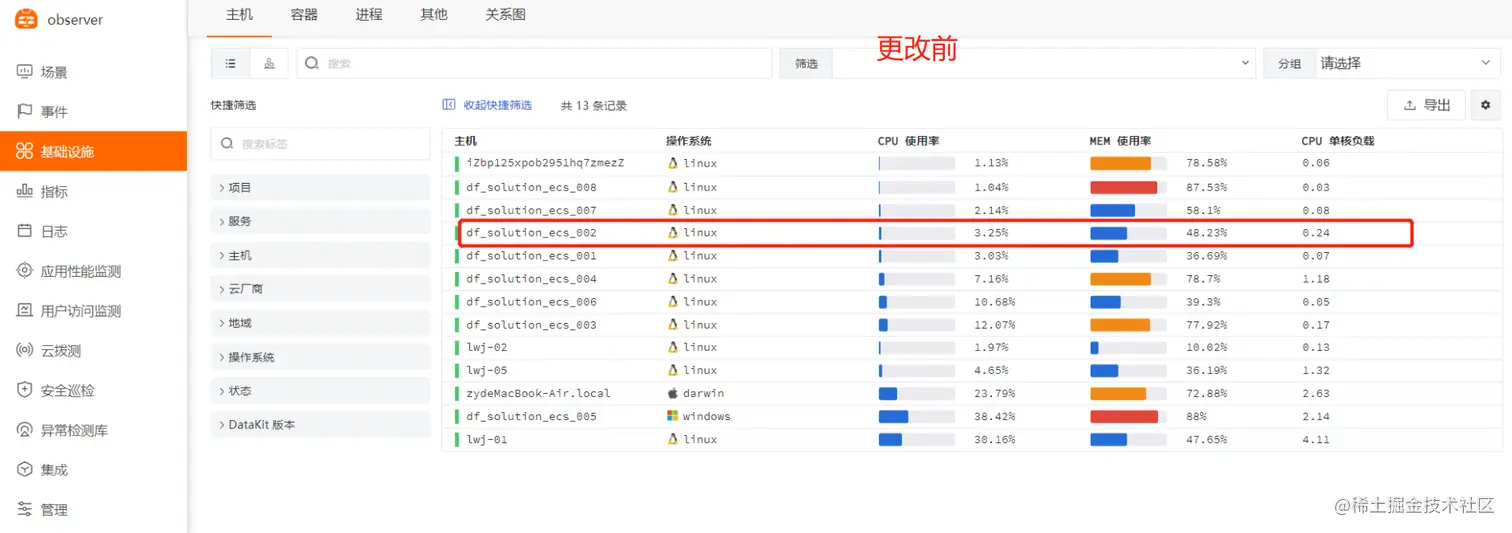Switch to honeycomb map view mode
Screen dimensions: 1512x533
tap(269, 63)
